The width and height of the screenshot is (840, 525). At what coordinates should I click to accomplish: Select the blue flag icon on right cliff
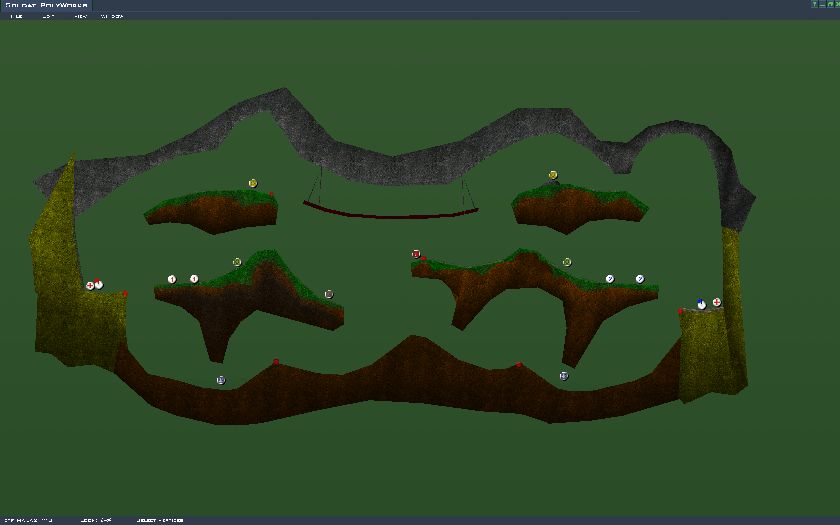click(x=701, y=303)
